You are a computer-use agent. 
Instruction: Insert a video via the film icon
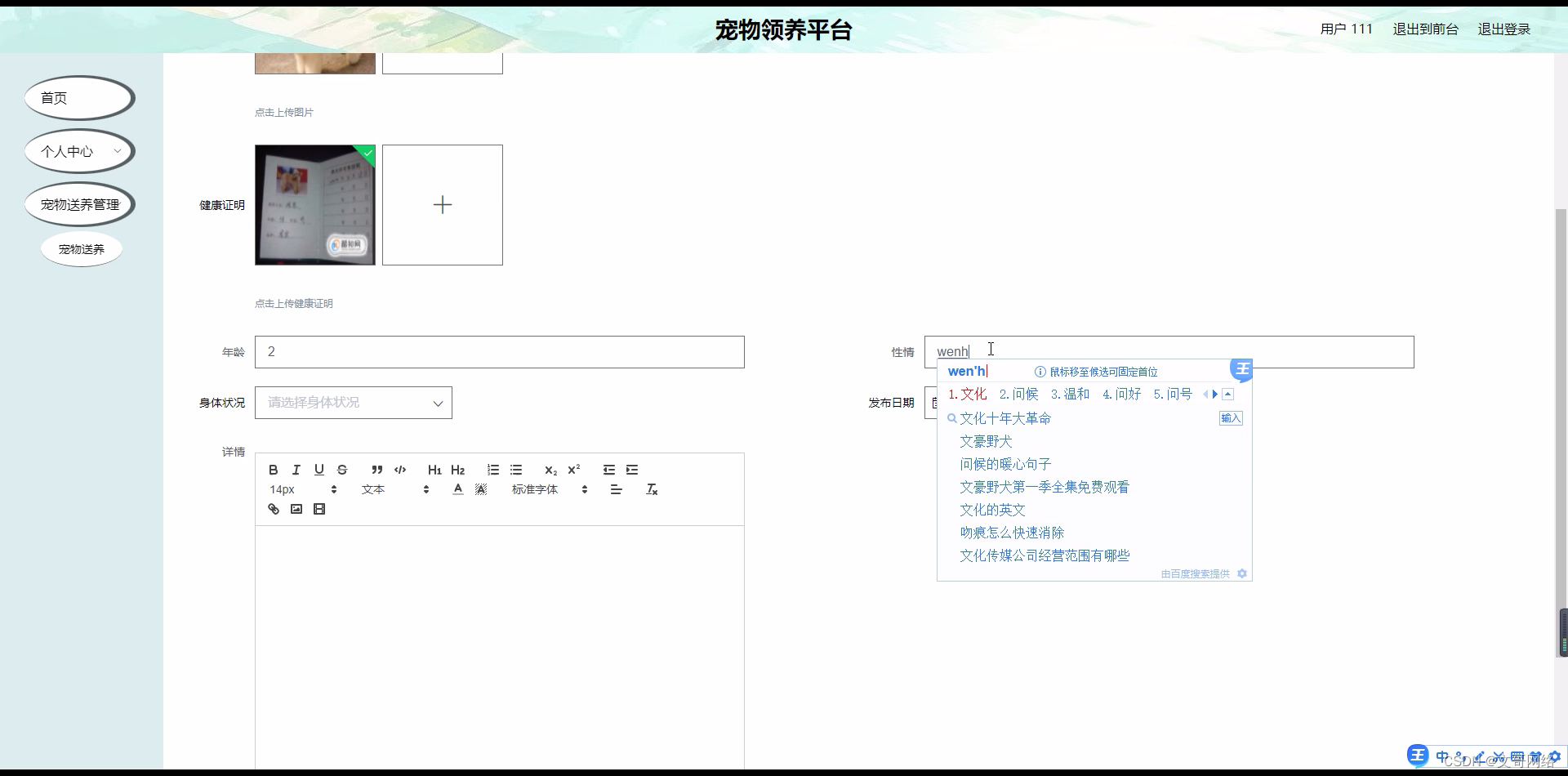319,508
